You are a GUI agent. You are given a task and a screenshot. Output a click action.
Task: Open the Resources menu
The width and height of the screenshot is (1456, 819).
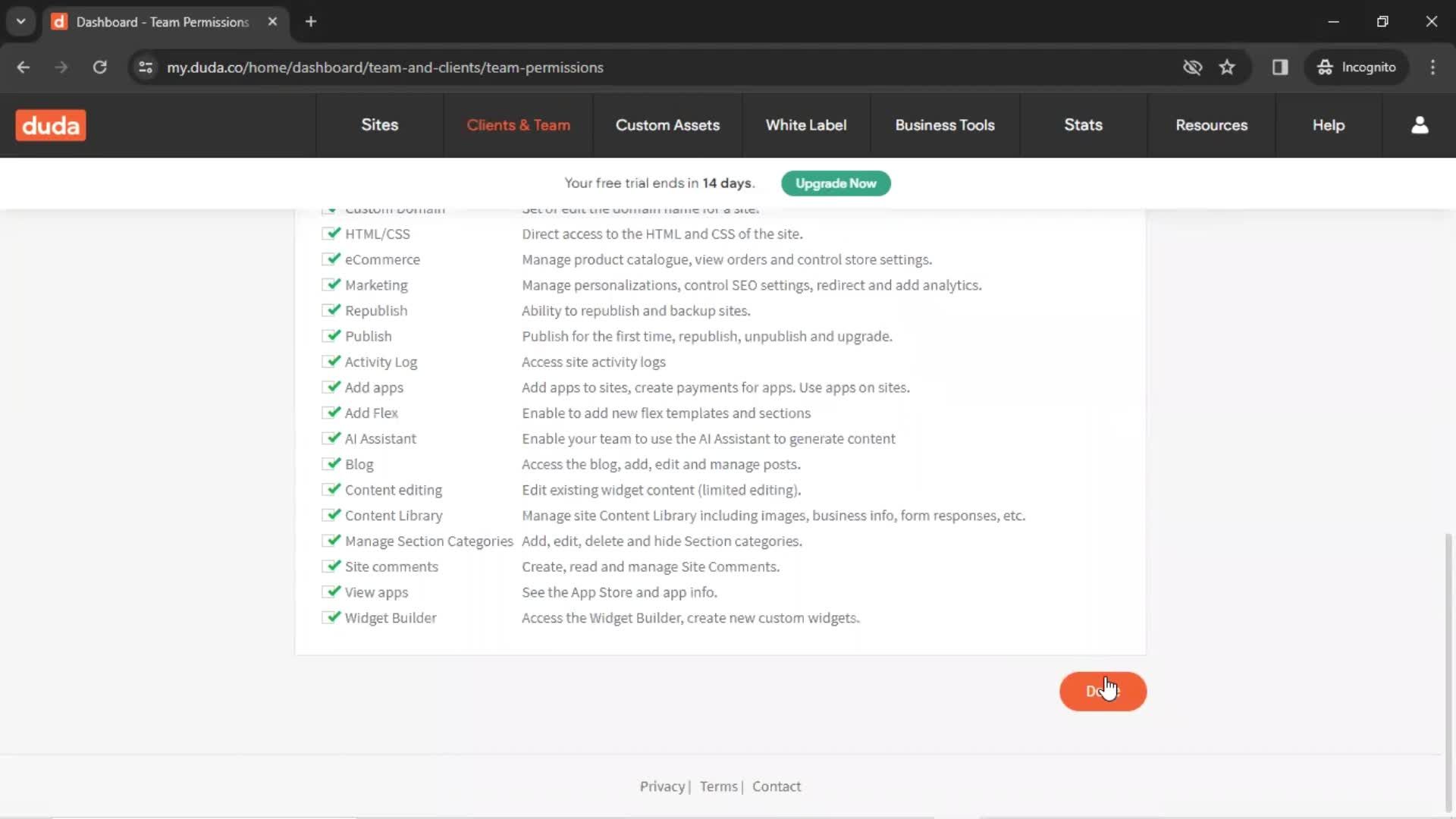[1211, 125]
